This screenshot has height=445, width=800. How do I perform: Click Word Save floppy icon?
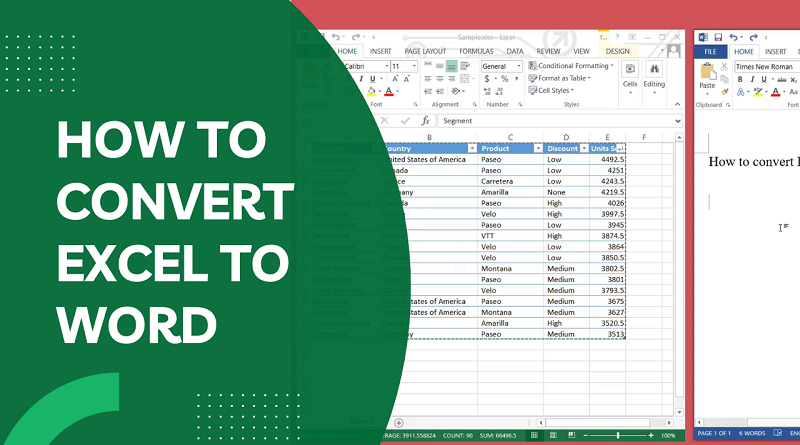point(718,37)
